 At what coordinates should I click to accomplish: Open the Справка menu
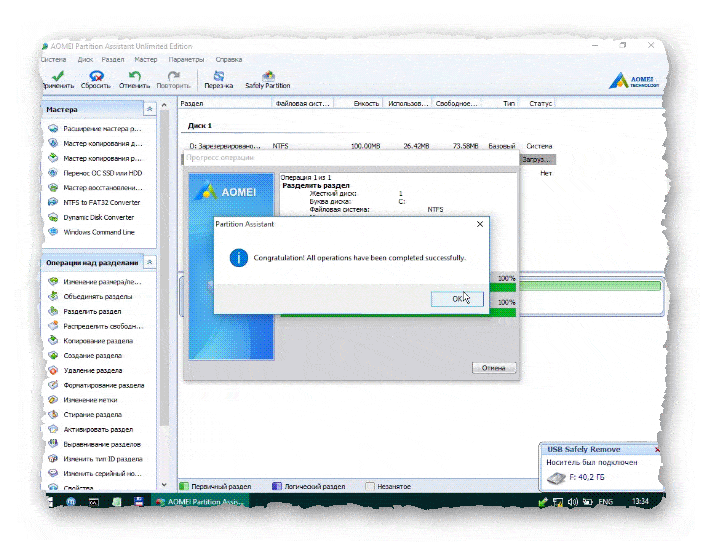point(229,59)
